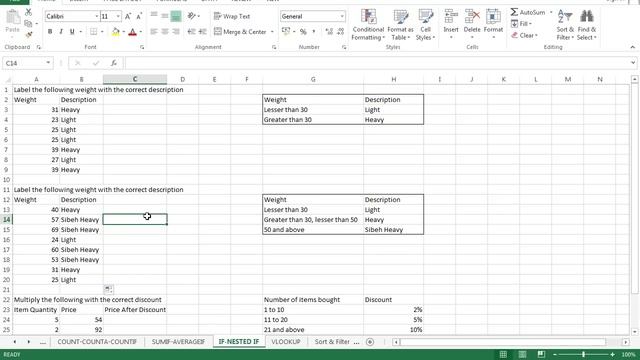The image size is (640, 360).
Task: Open Find & Select menu
Action: (587, 25)
